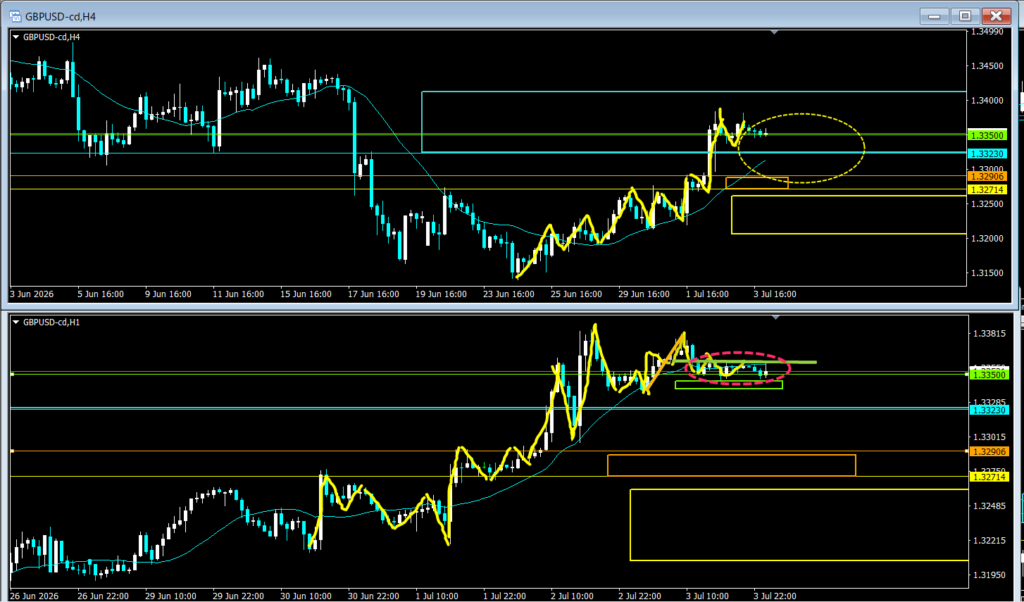This screenshot has height=602, width=1024.
Task: Minimize the GBPUSD-cd,H4 chart window
Action: [x=933, y=16]
